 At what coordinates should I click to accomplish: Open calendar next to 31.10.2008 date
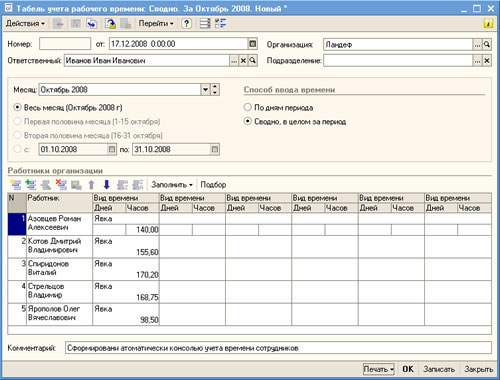pos(215,149)
